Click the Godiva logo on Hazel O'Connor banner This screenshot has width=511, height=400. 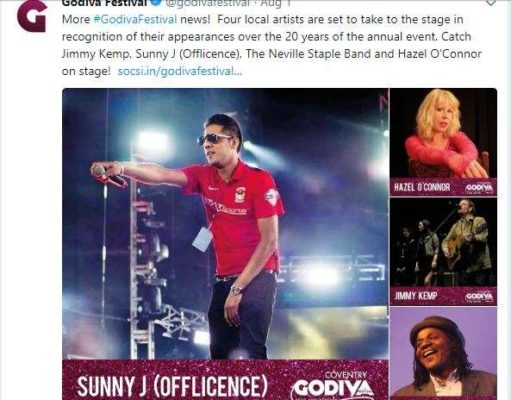click(x=479, y=188)
